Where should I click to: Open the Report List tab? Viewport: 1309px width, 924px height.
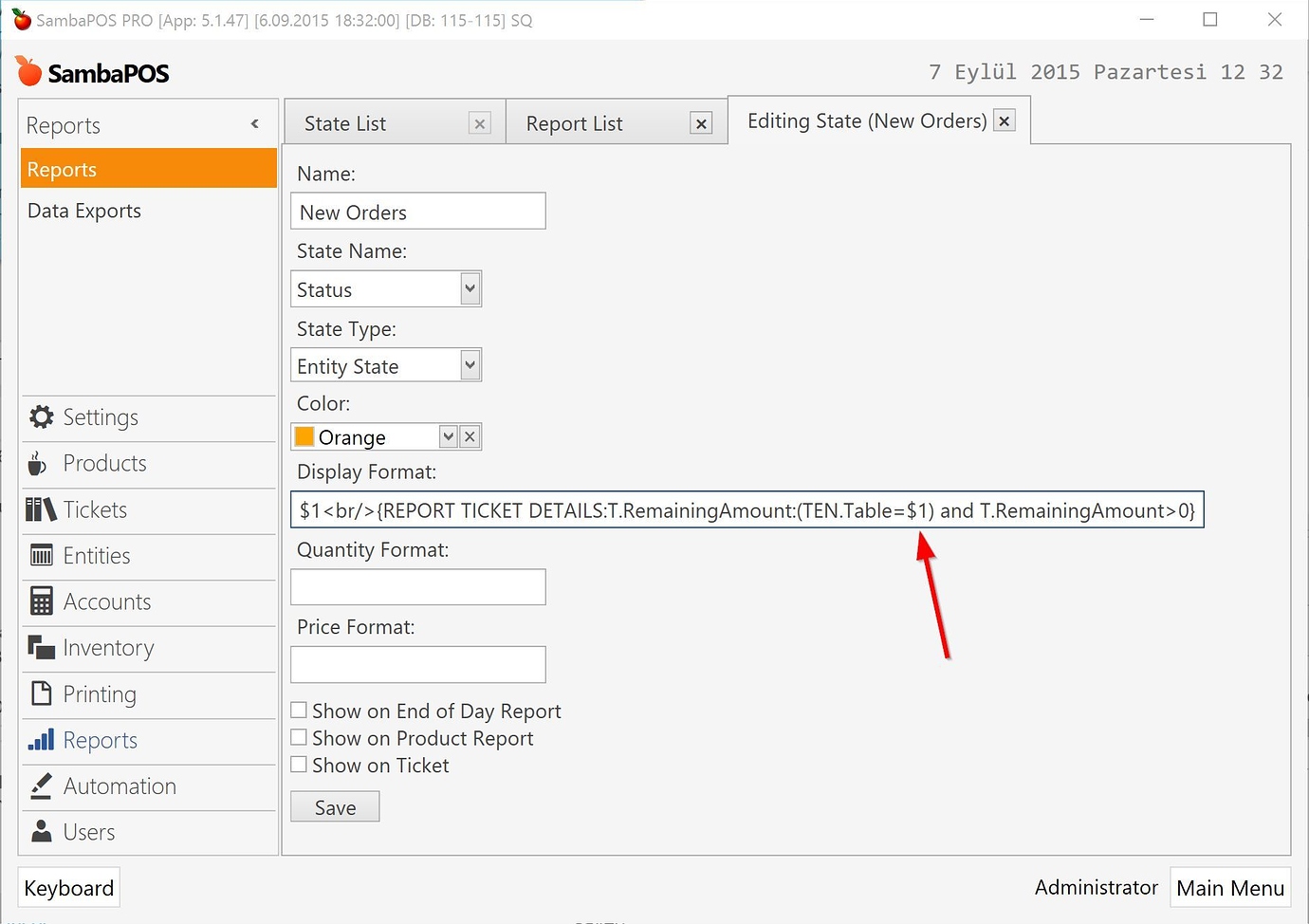coord(574,122)
